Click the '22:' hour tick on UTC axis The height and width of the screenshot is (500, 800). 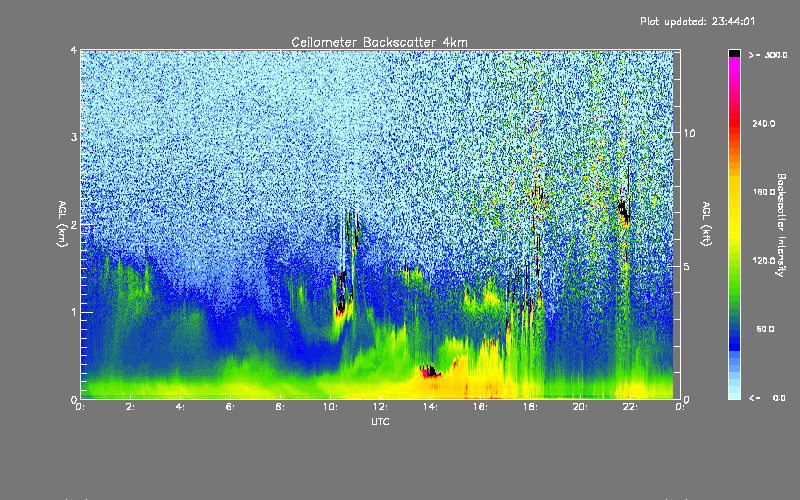(x=631, y=407)
